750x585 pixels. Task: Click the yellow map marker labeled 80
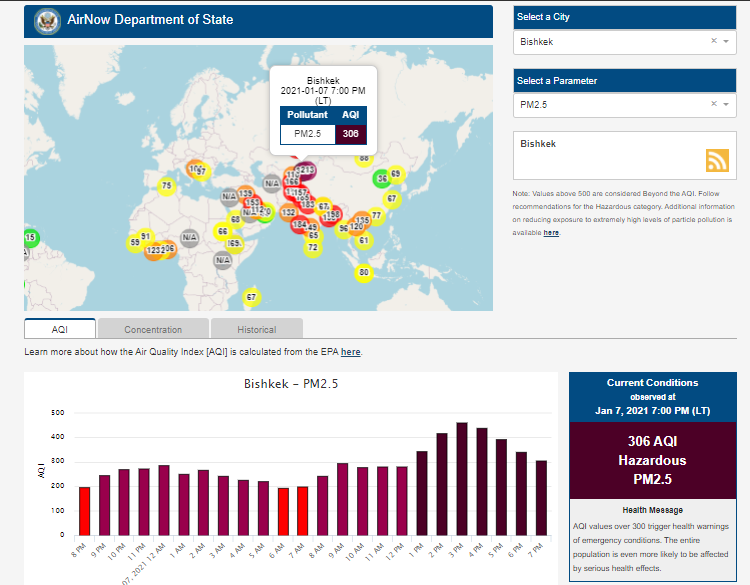click(x=364, y=272)
